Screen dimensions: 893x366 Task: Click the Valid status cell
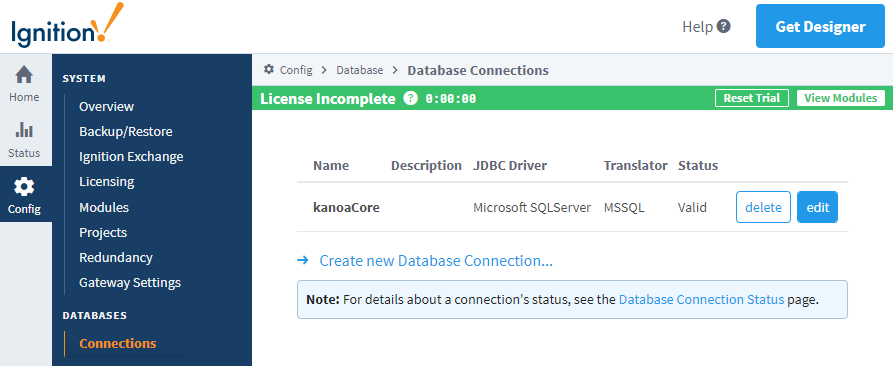[x=692, y=207]
